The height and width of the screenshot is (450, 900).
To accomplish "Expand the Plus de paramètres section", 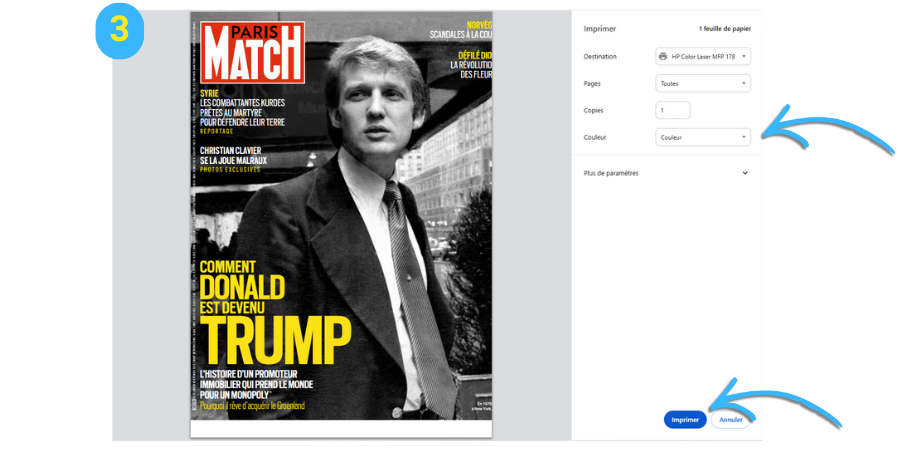I will click(x=666, y=173).
